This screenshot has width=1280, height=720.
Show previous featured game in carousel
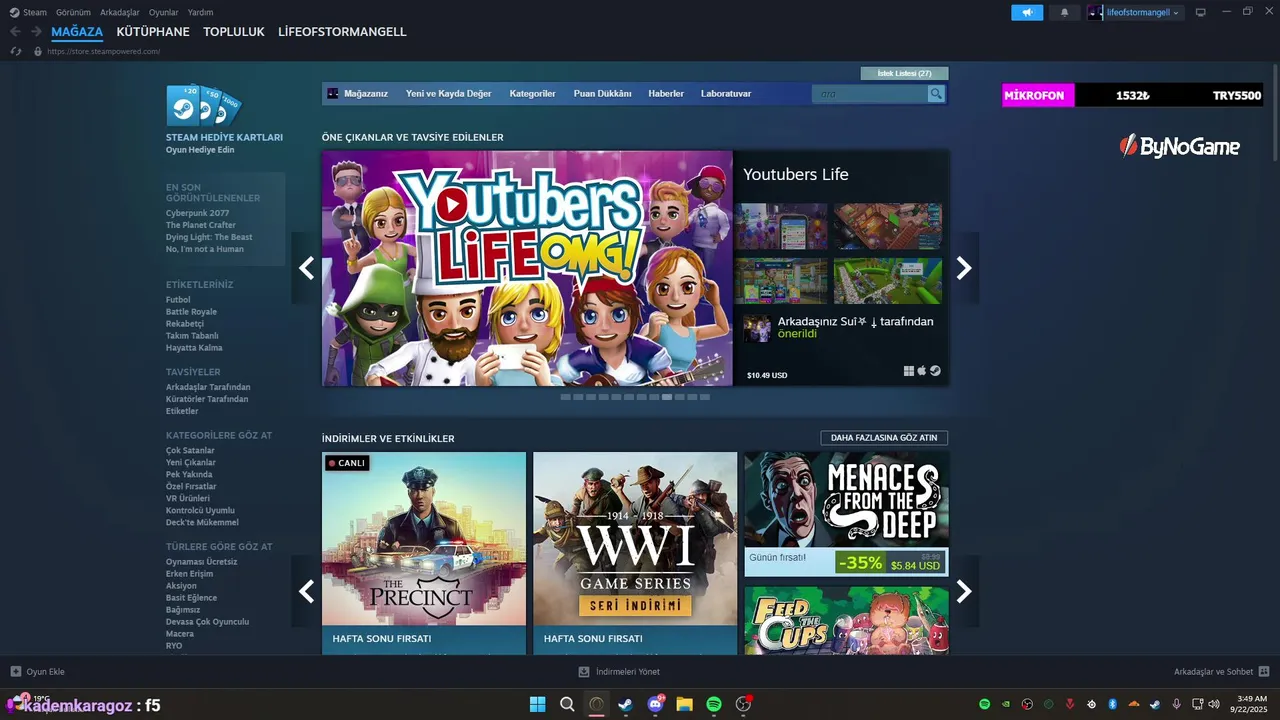(306, 268)
